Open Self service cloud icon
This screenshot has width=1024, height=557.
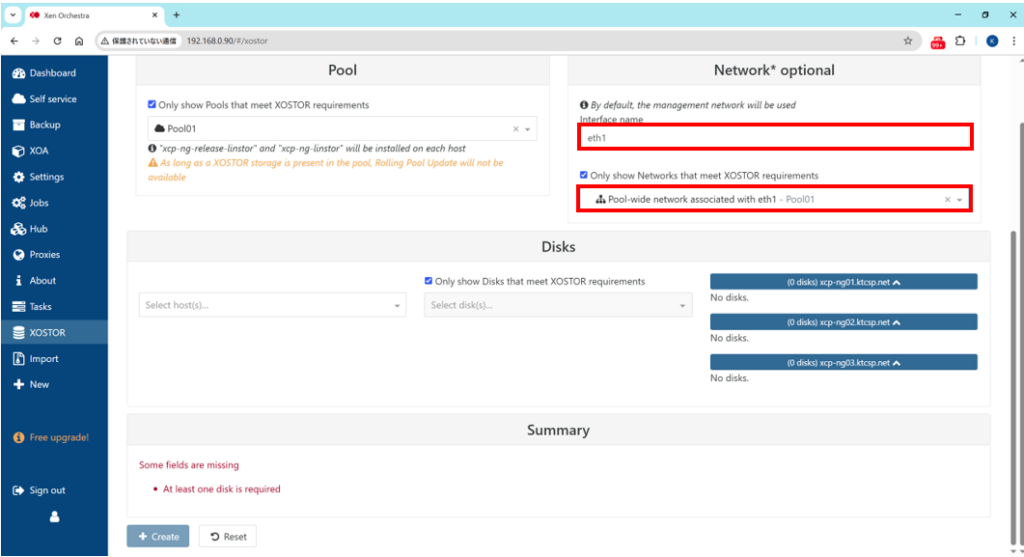(19, 99)
